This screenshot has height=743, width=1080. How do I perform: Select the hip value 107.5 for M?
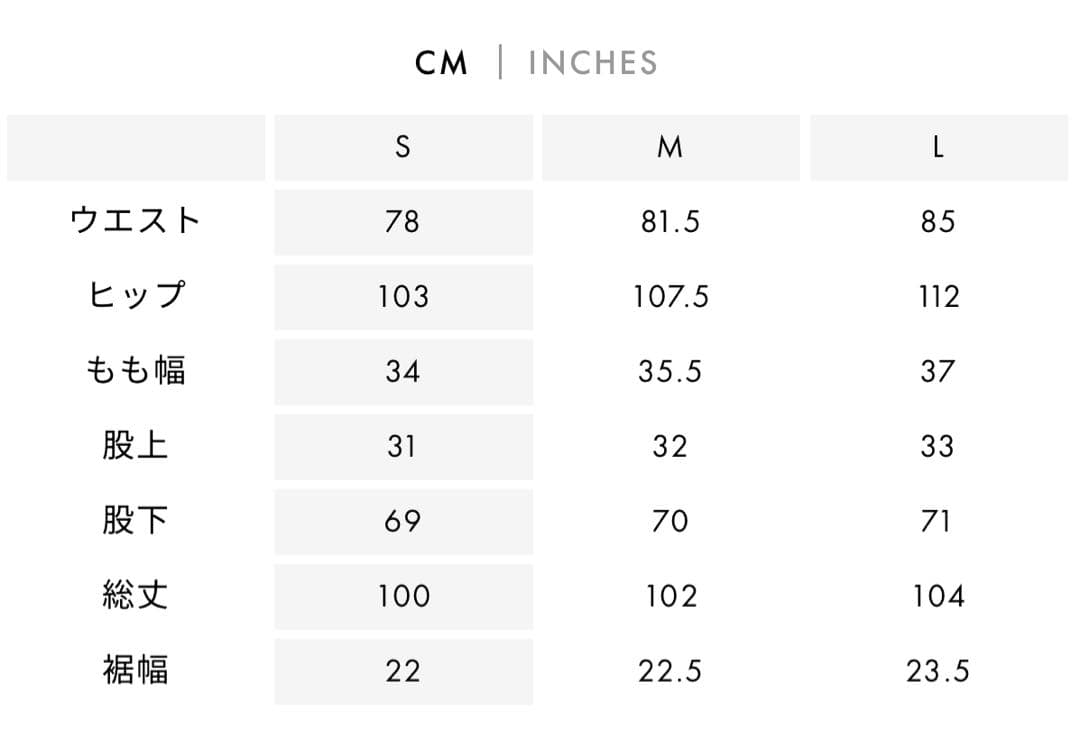pyautogui.click(x=670, y=297)
